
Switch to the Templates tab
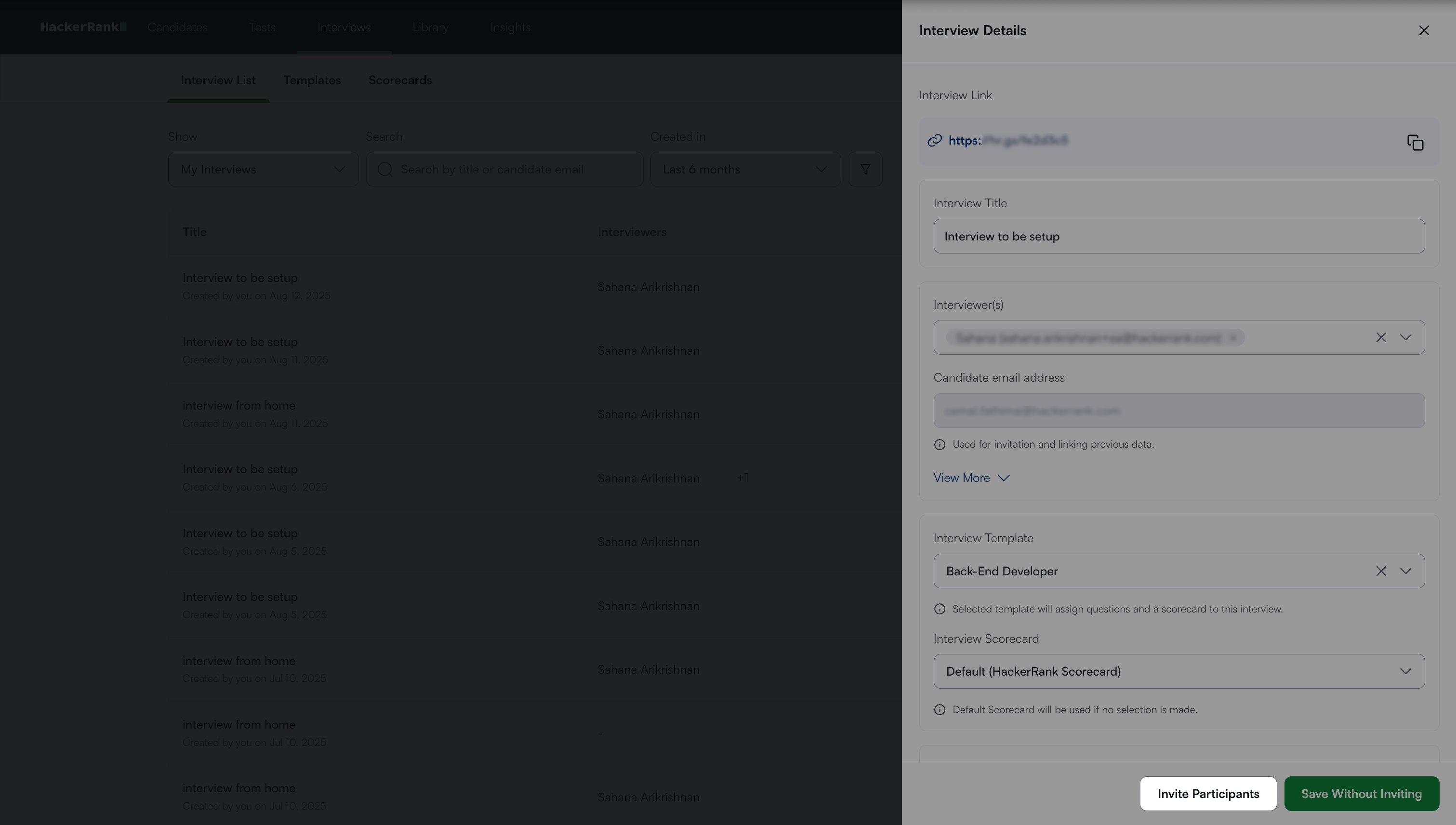312,80
